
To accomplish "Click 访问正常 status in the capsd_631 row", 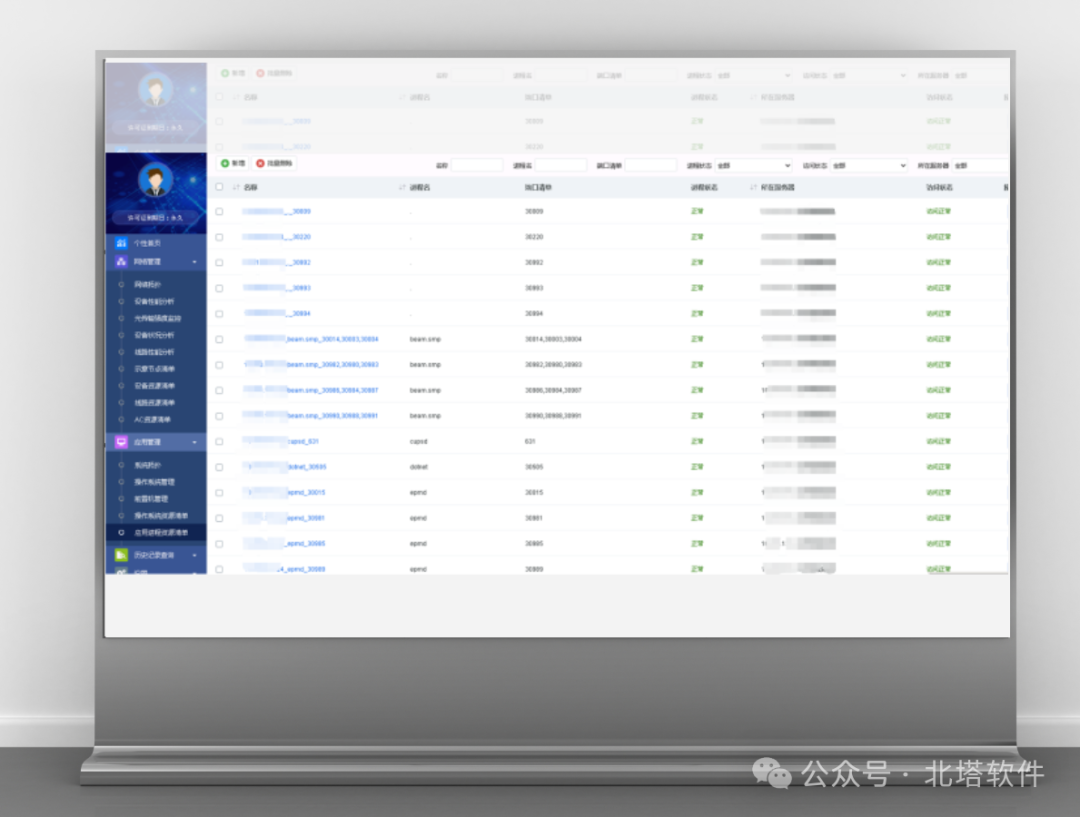I will click(x=938, y=442).
